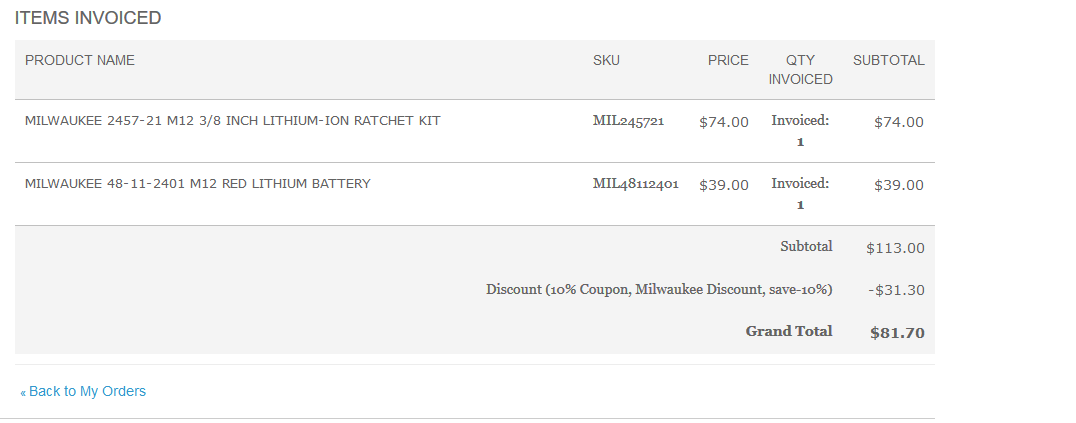1076x423 pixels.
Task: Click the $74.00 price of ratchet kit
Action: pyautogui.click(x=724, y=122)
